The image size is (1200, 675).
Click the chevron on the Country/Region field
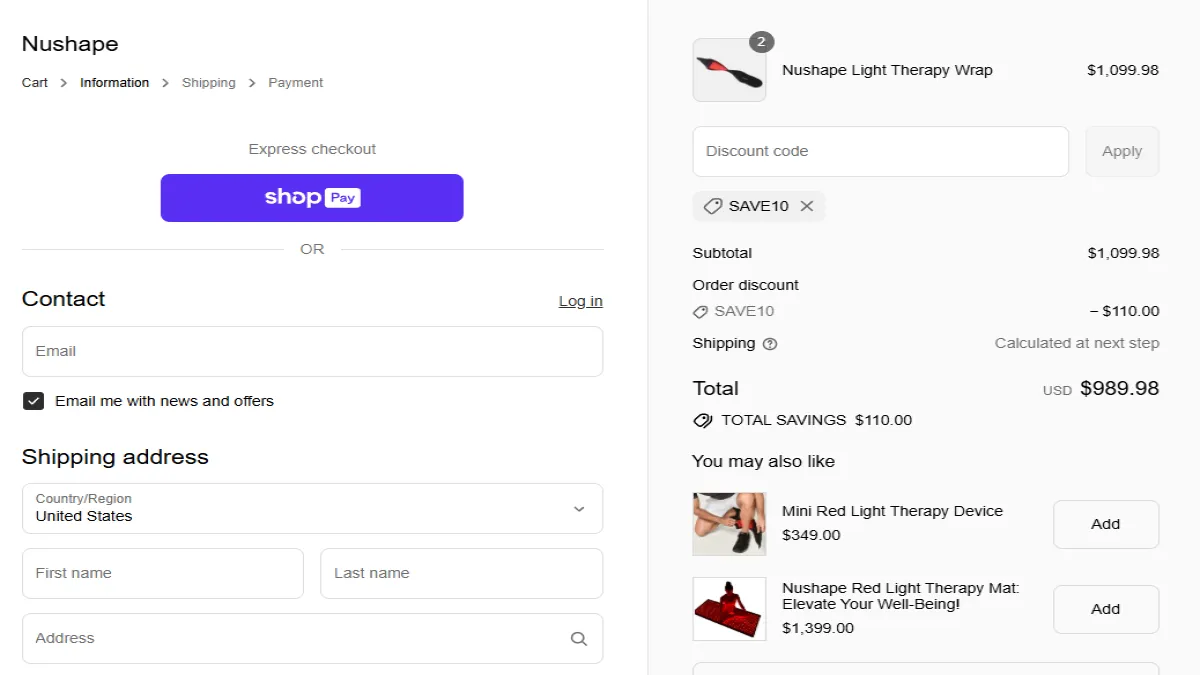(x=578, y=508)
